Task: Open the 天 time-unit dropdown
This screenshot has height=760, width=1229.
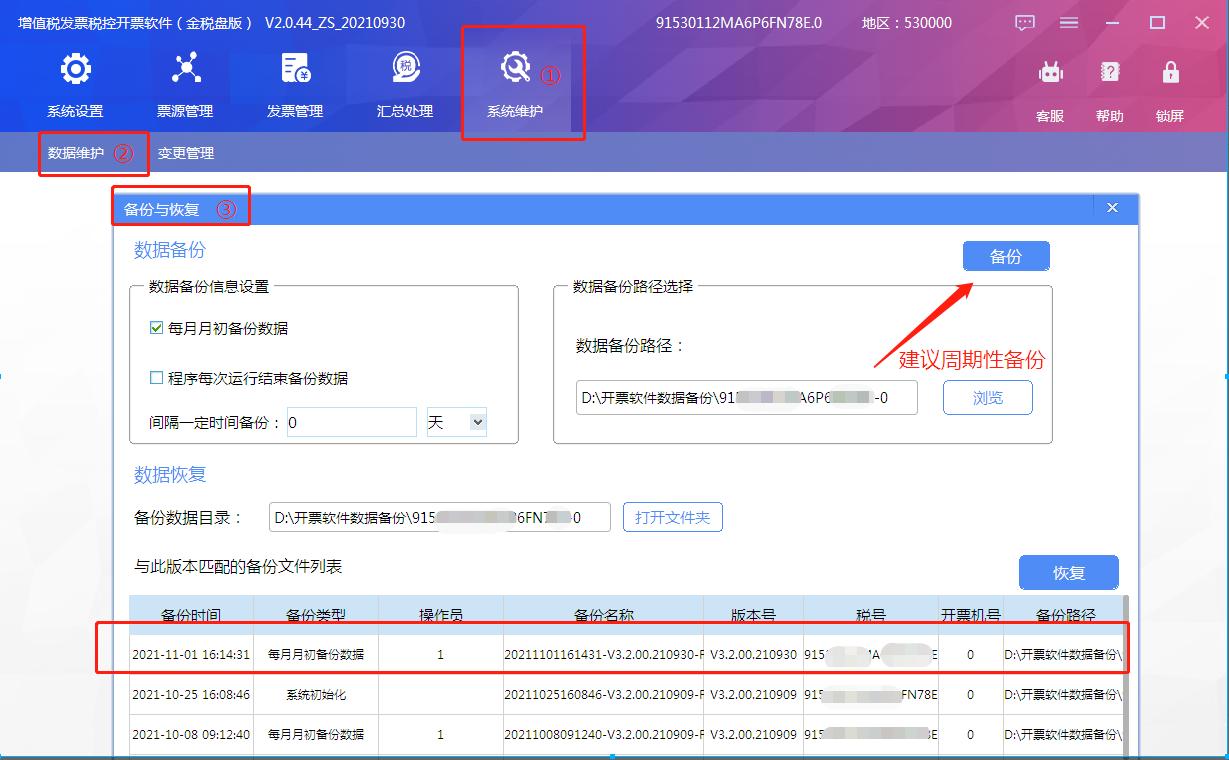Action: [x=456, y=422]
